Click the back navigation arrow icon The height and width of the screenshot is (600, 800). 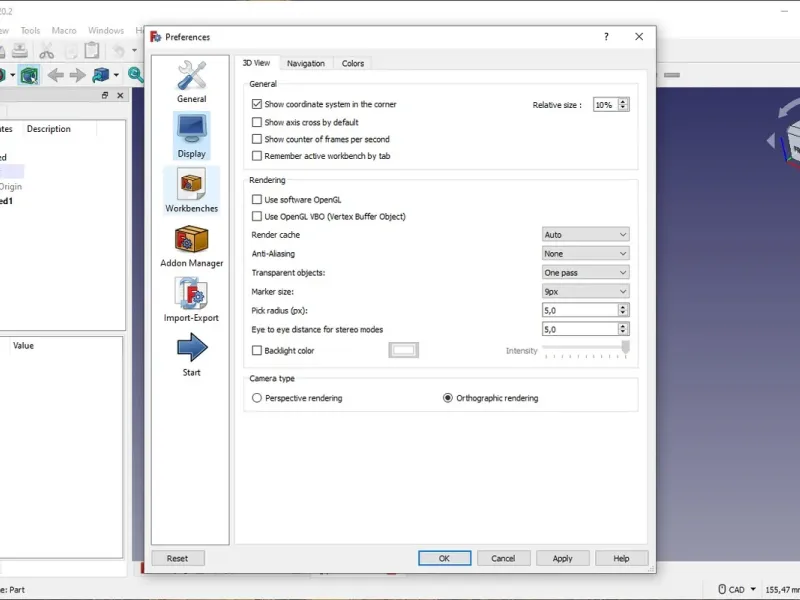pos(56,76)
